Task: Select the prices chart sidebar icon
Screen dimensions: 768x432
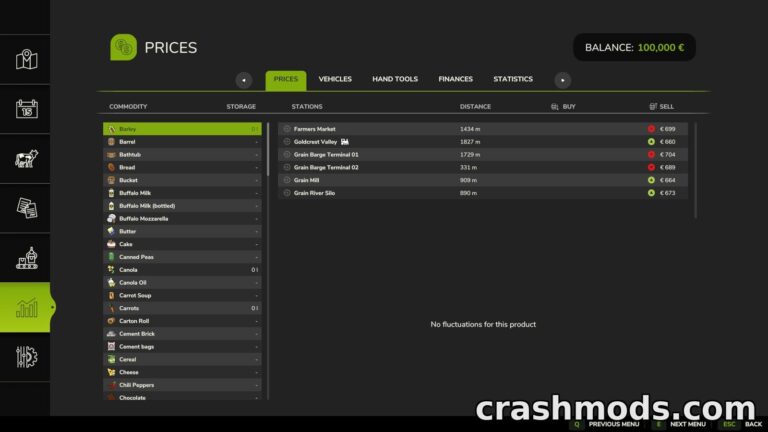Action: click(x=26, y=308)
